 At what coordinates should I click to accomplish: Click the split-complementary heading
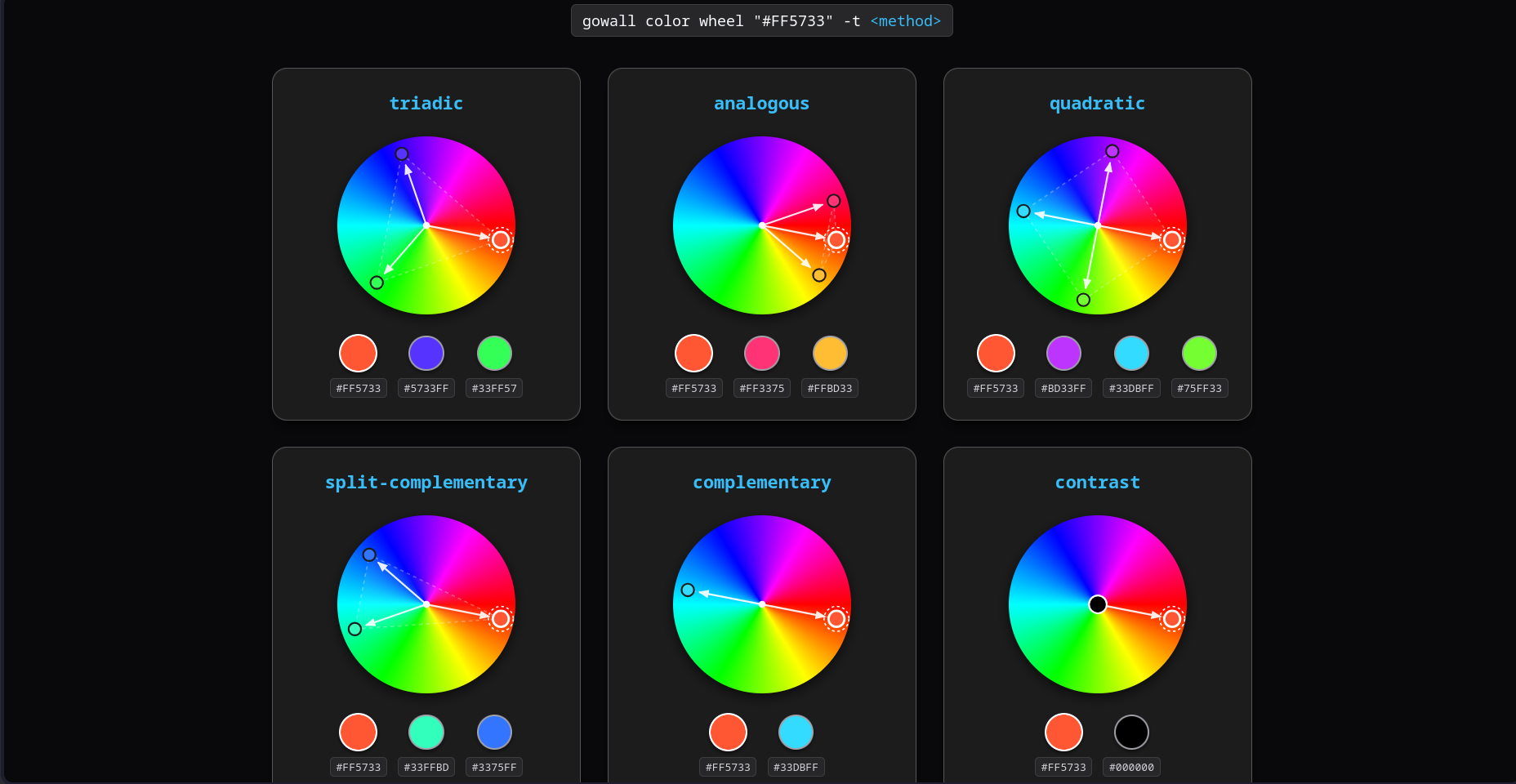(426, 483)
